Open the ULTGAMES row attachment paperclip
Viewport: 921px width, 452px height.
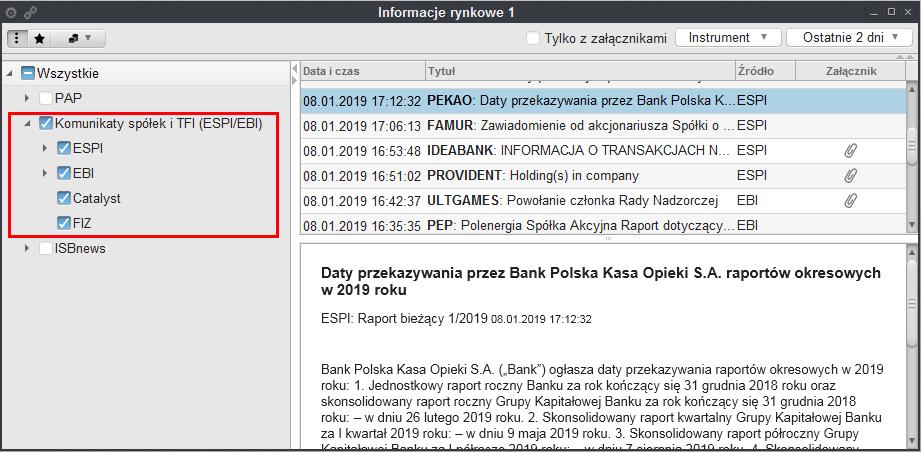[x=850, y=200]
